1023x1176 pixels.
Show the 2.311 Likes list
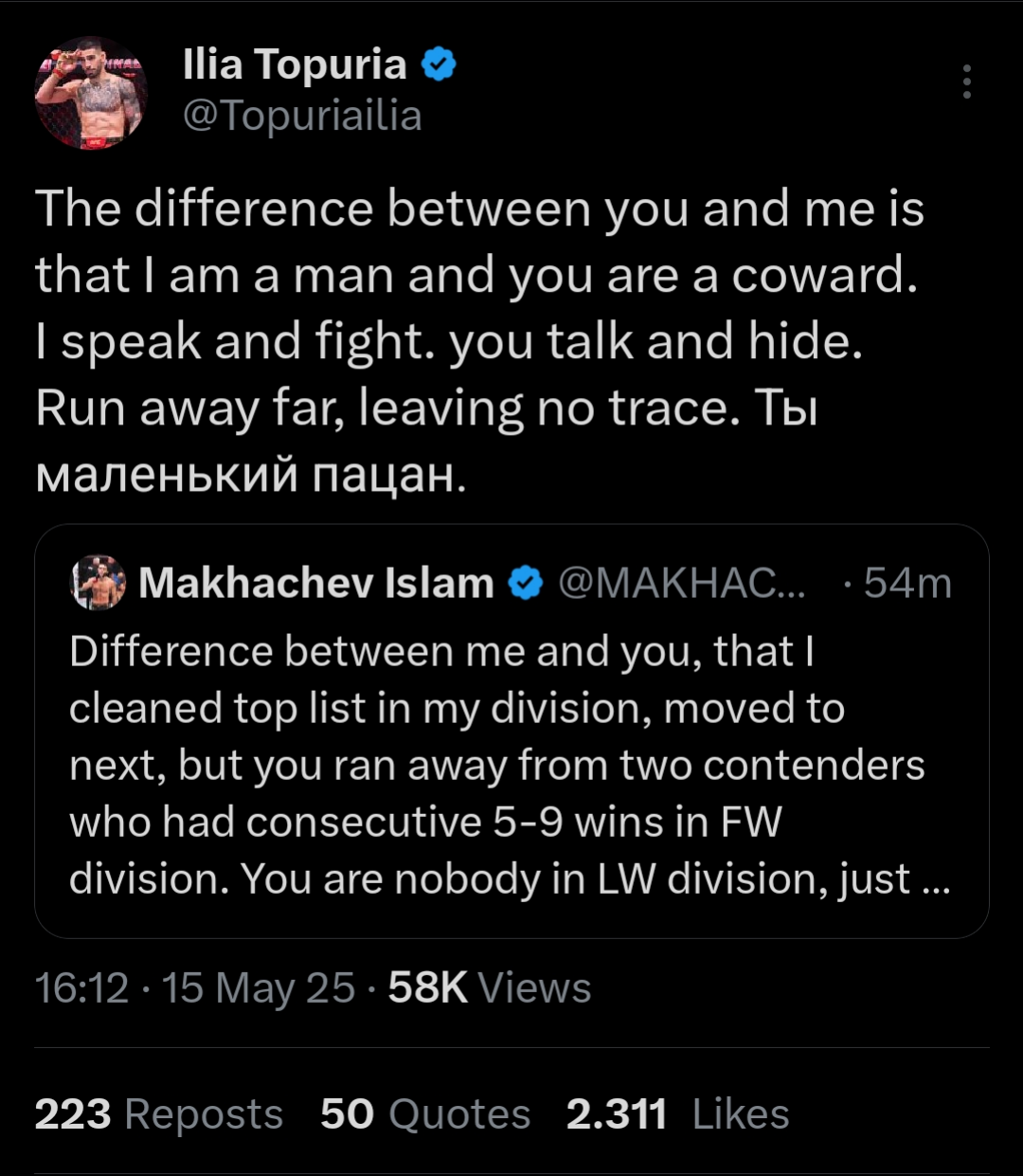click(x=678, y=1114)
